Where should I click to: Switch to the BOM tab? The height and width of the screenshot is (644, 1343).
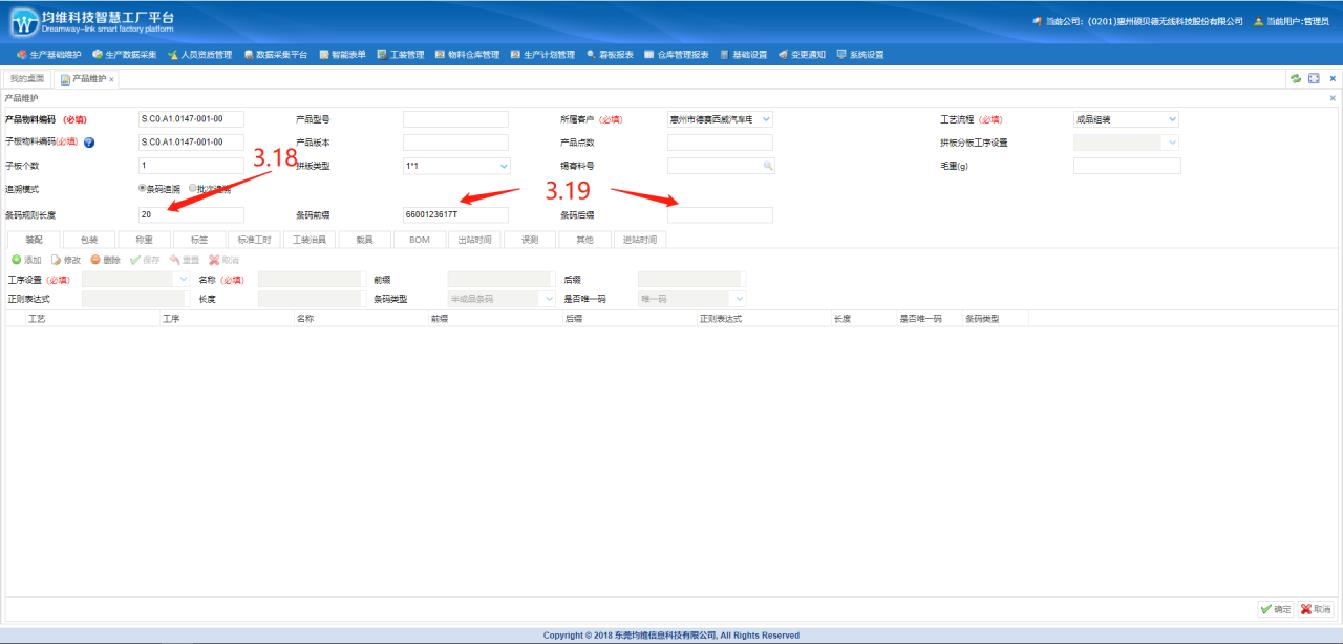pos(419,239)
